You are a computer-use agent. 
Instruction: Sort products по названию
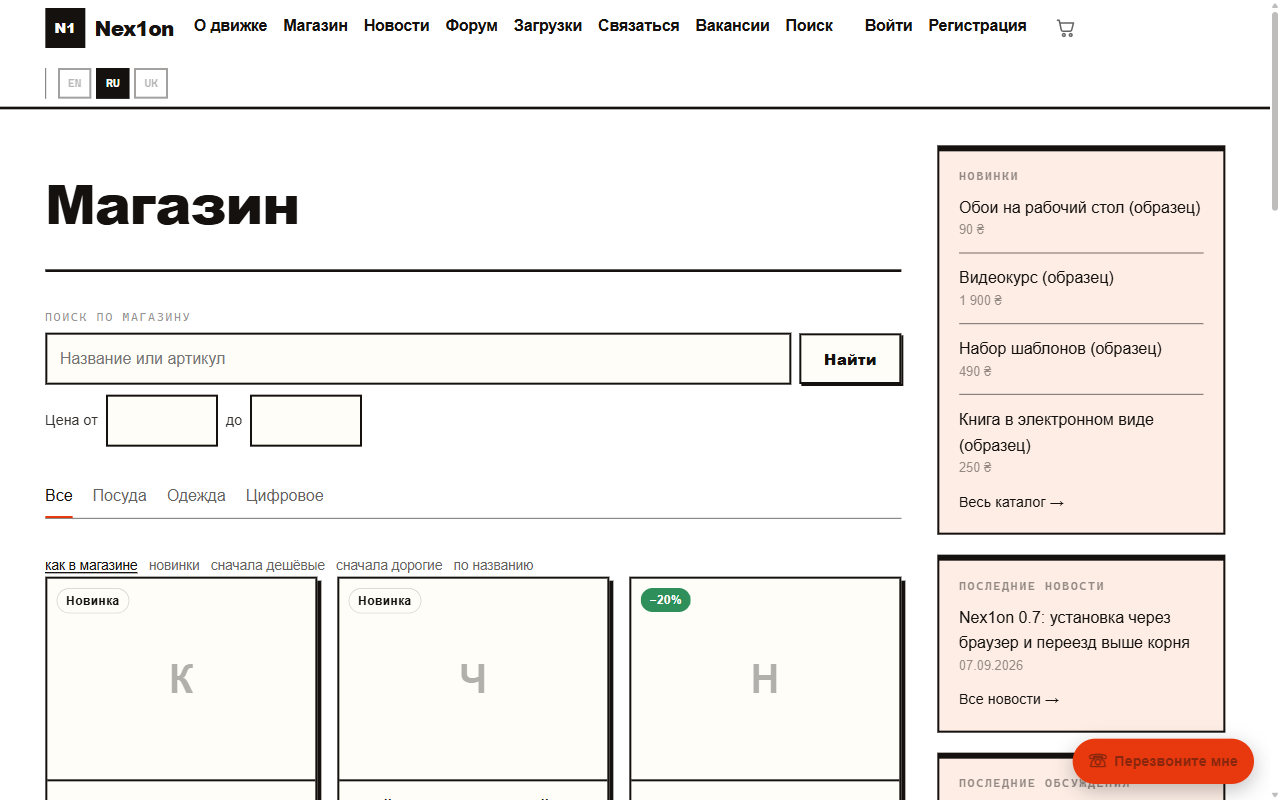(493, 565)
